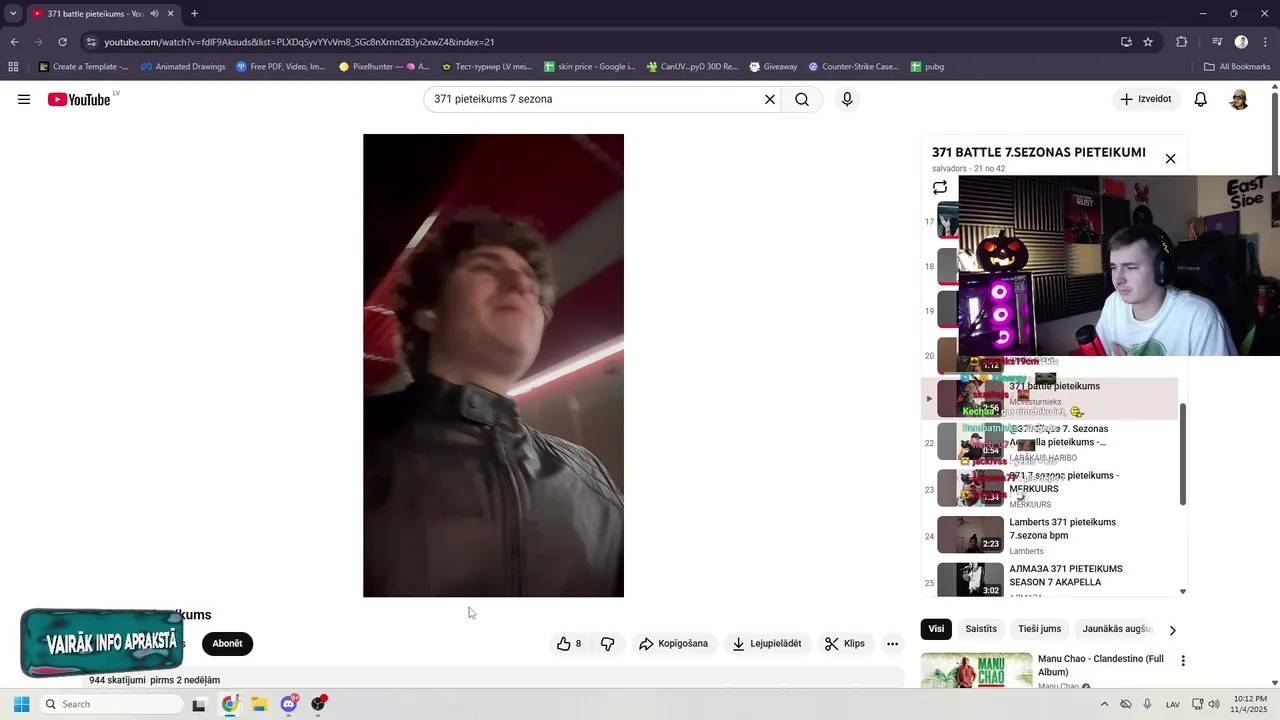Mute the tab from tab speaker icon
The width and height of the screenshot is (1280, 720).
click(154, 14)
